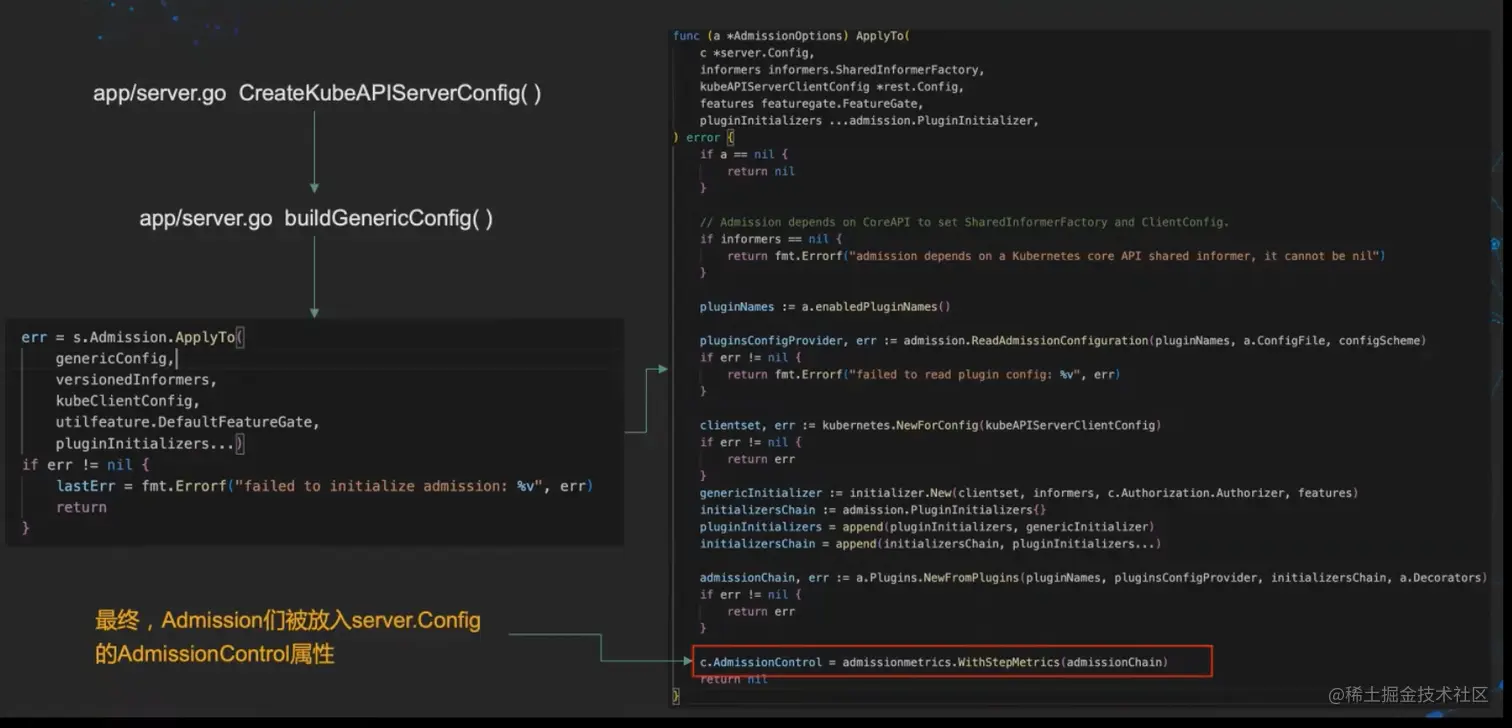This screenshot has height=728, width=1512.
Task: Click the 'c.AdmissionControl = admissionmetrics.WithStepMetrics(admissionChain)' line
Action: pyautogui.click(x=934, y=661)
